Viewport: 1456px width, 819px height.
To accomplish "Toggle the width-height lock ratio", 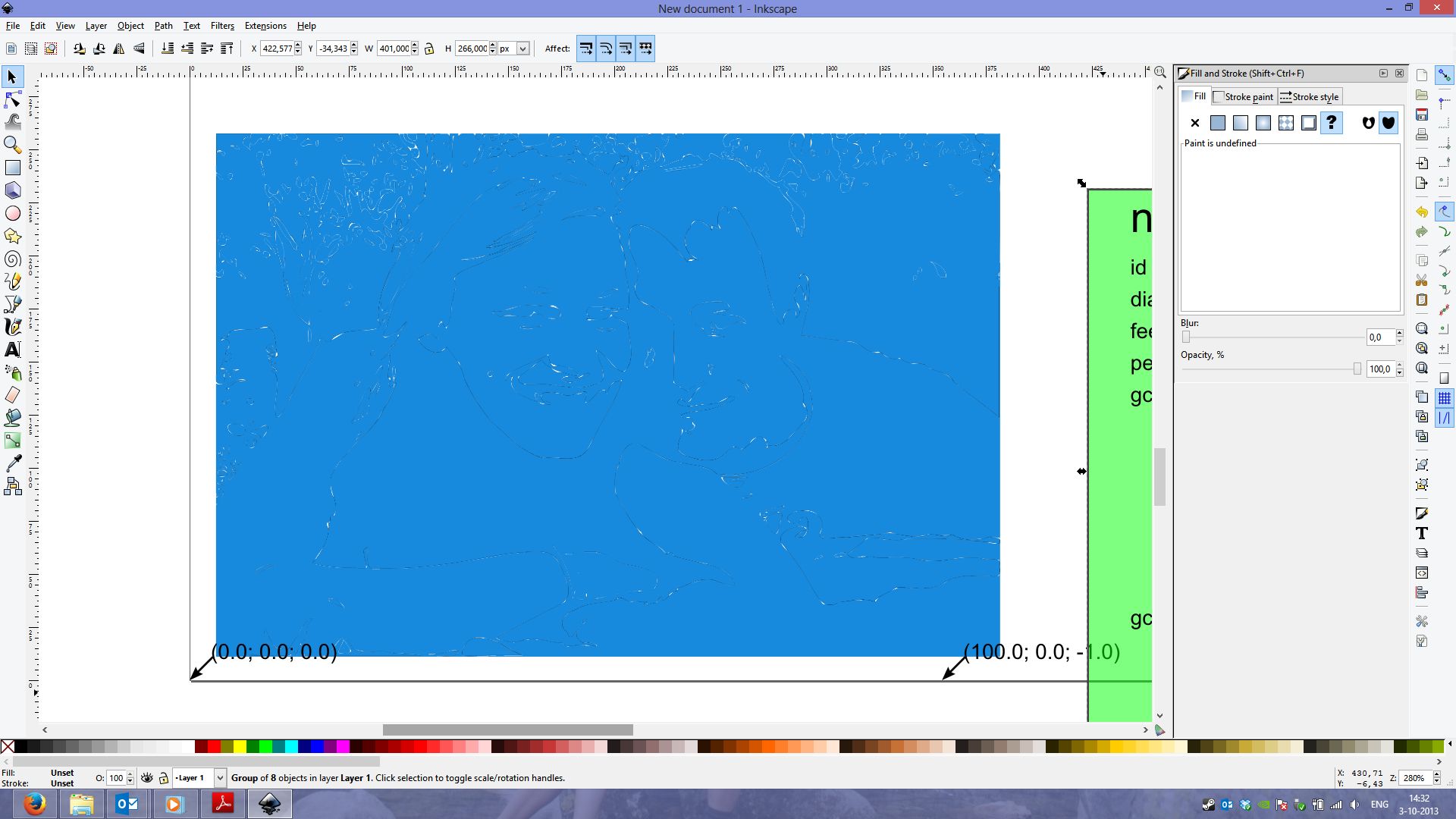I will pyautogui.click(x=429, y=49).
